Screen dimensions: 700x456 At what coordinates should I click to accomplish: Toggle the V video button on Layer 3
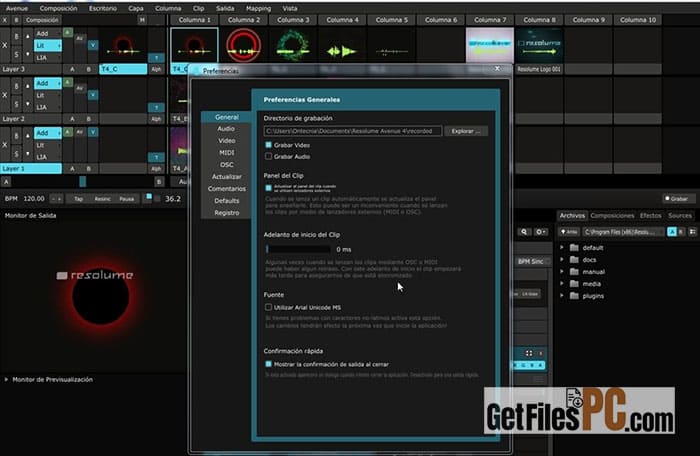click(x=93, y=45)
